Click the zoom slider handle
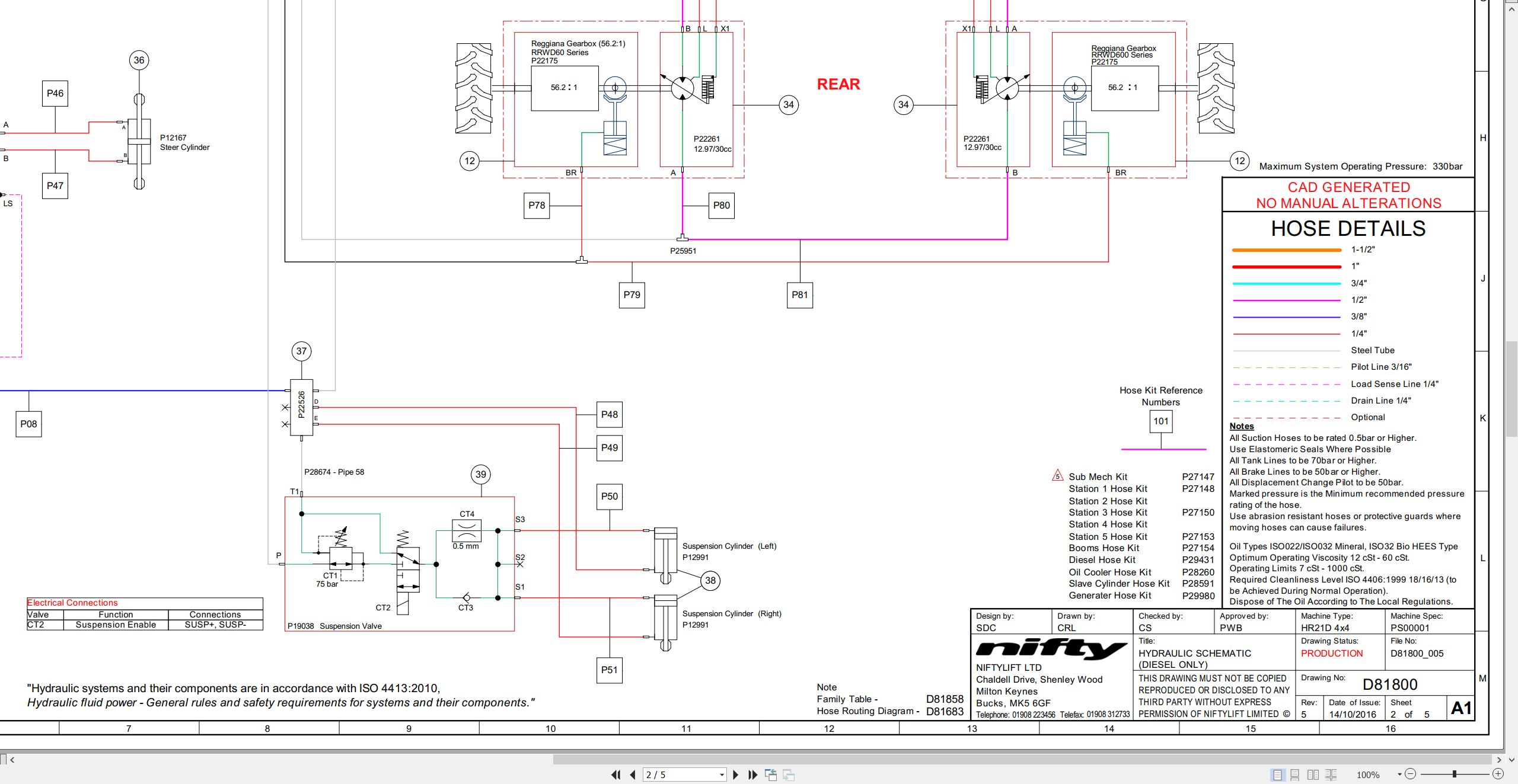Screen dimensions: 1518x784 tap(1454, 774)
